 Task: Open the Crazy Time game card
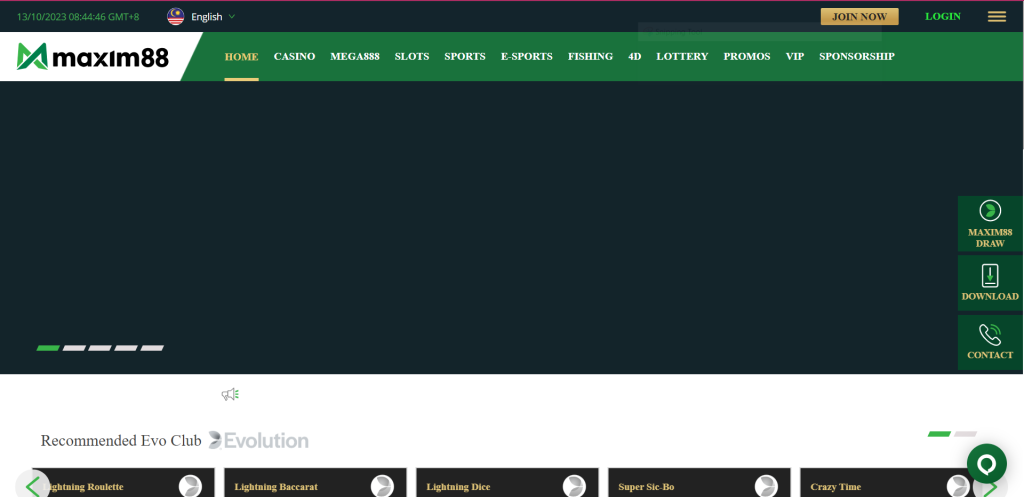point(891,483)
